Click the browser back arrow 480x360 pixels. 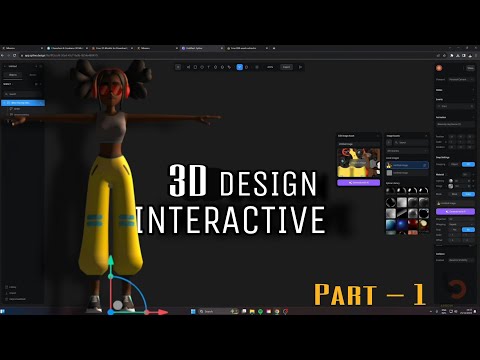(3, 55)
